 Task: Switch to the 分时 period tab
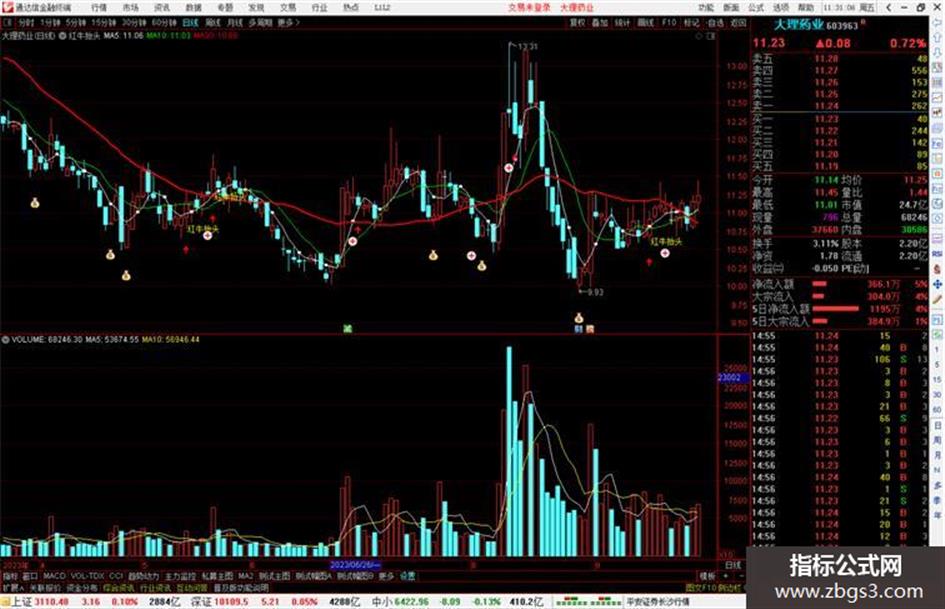click(26, 22)
